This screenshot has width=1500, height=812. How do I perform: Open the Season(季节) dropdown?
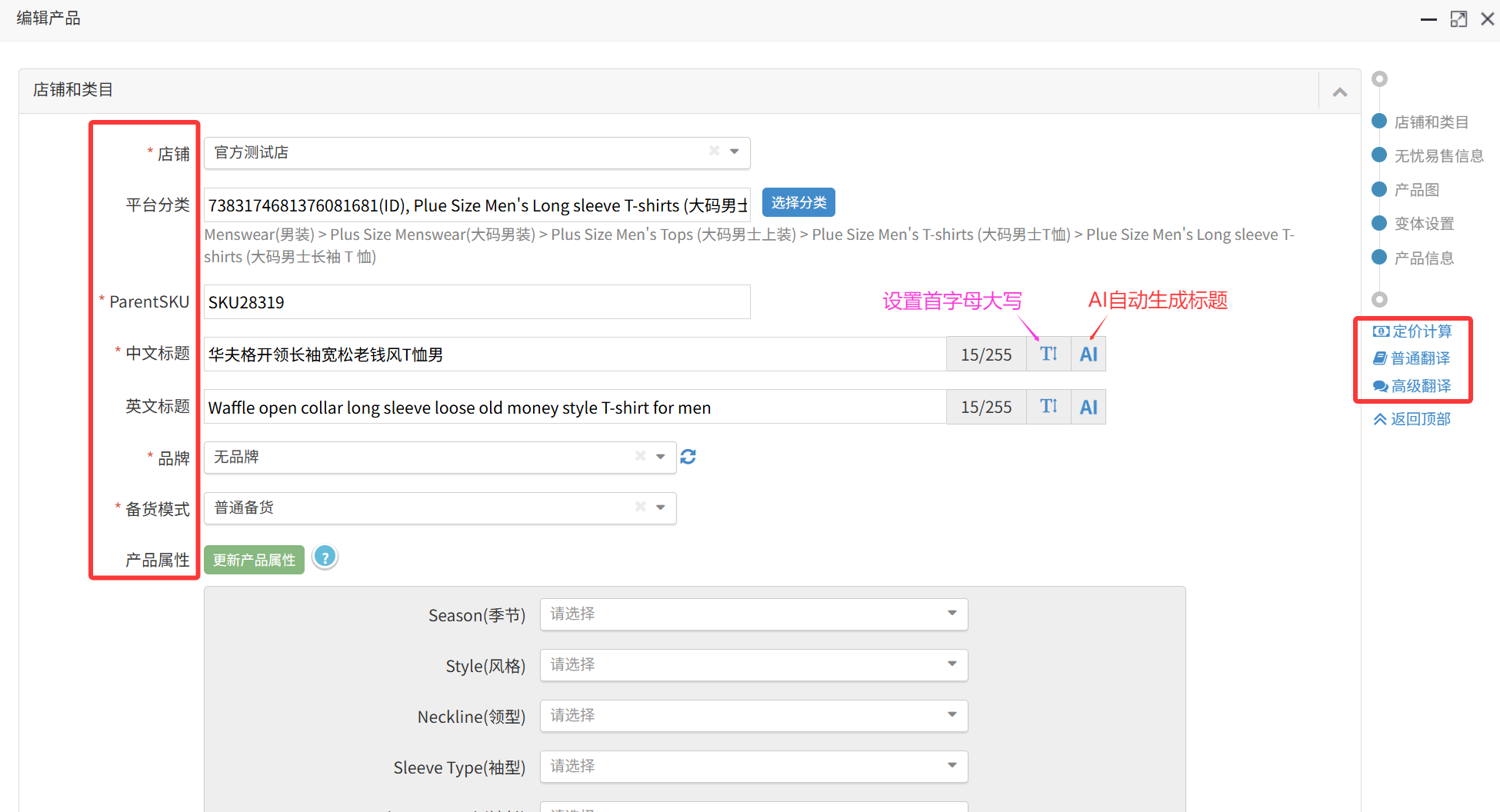[753, 614]
